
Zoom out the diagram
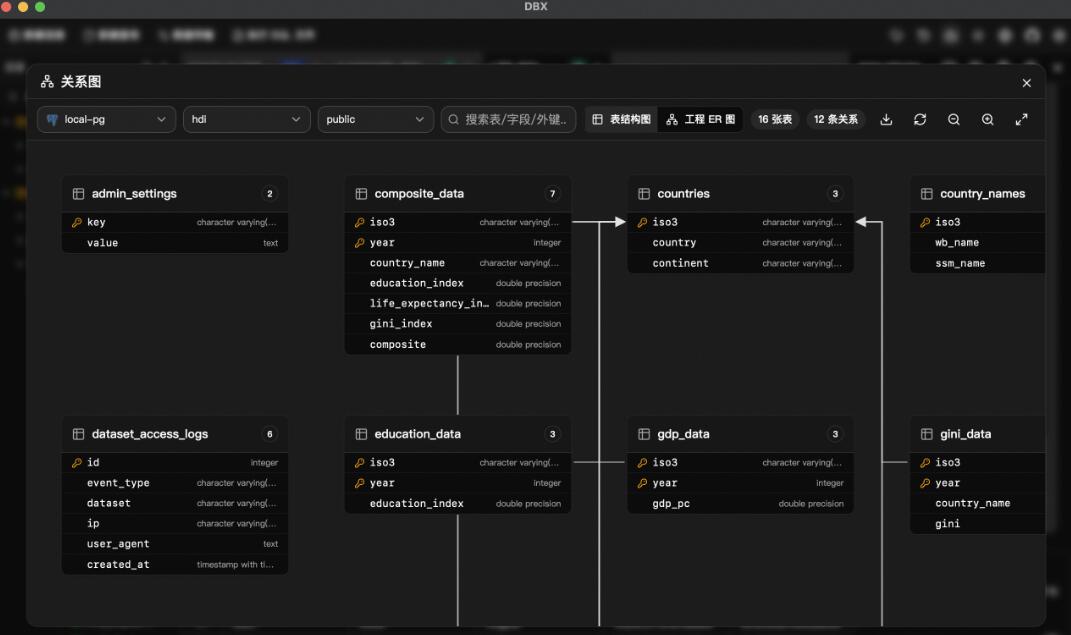pyautogui.click(x=954, y=119)
